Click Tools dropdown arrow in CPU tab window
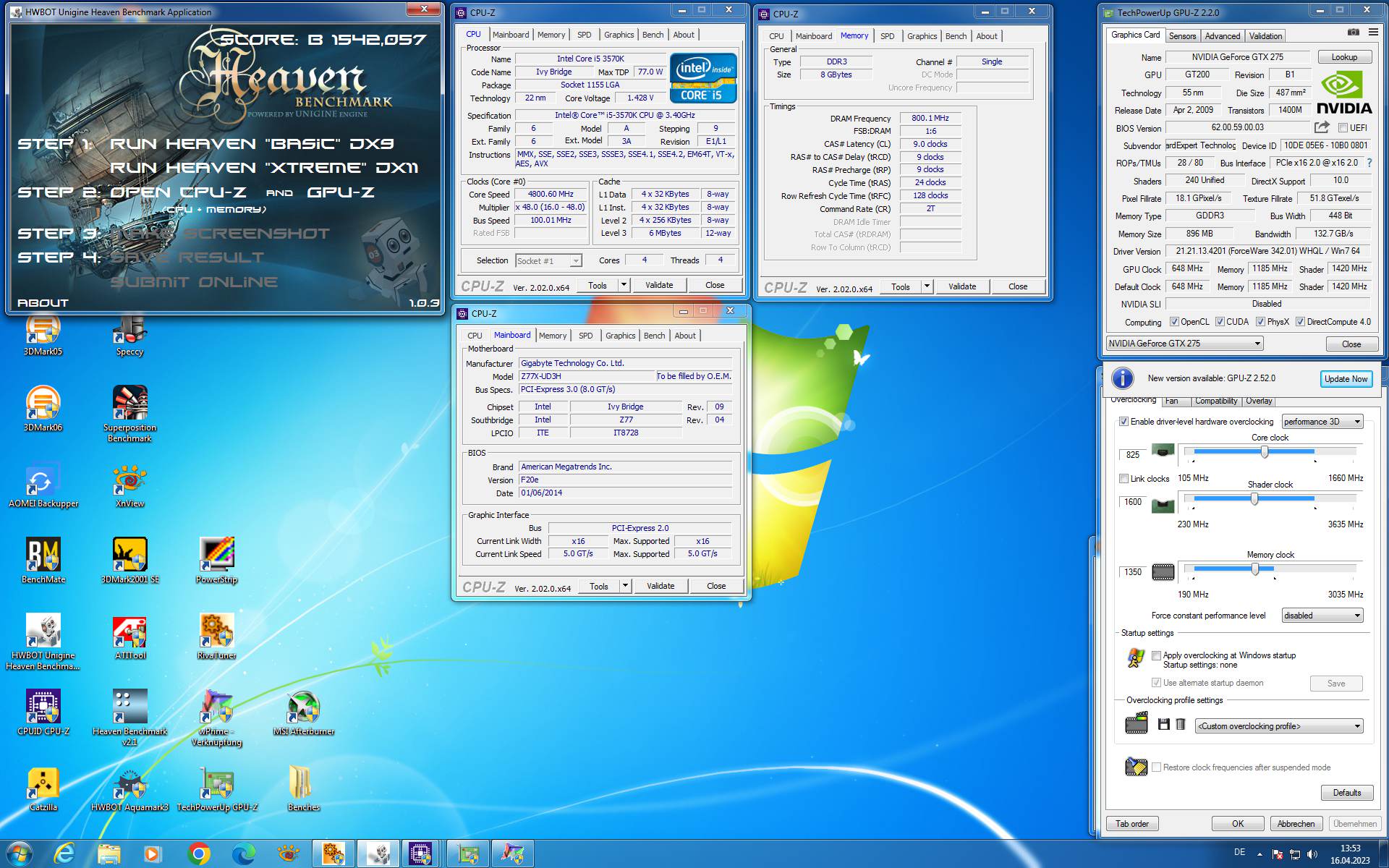1389x868 pixels. tap(624, 285)
